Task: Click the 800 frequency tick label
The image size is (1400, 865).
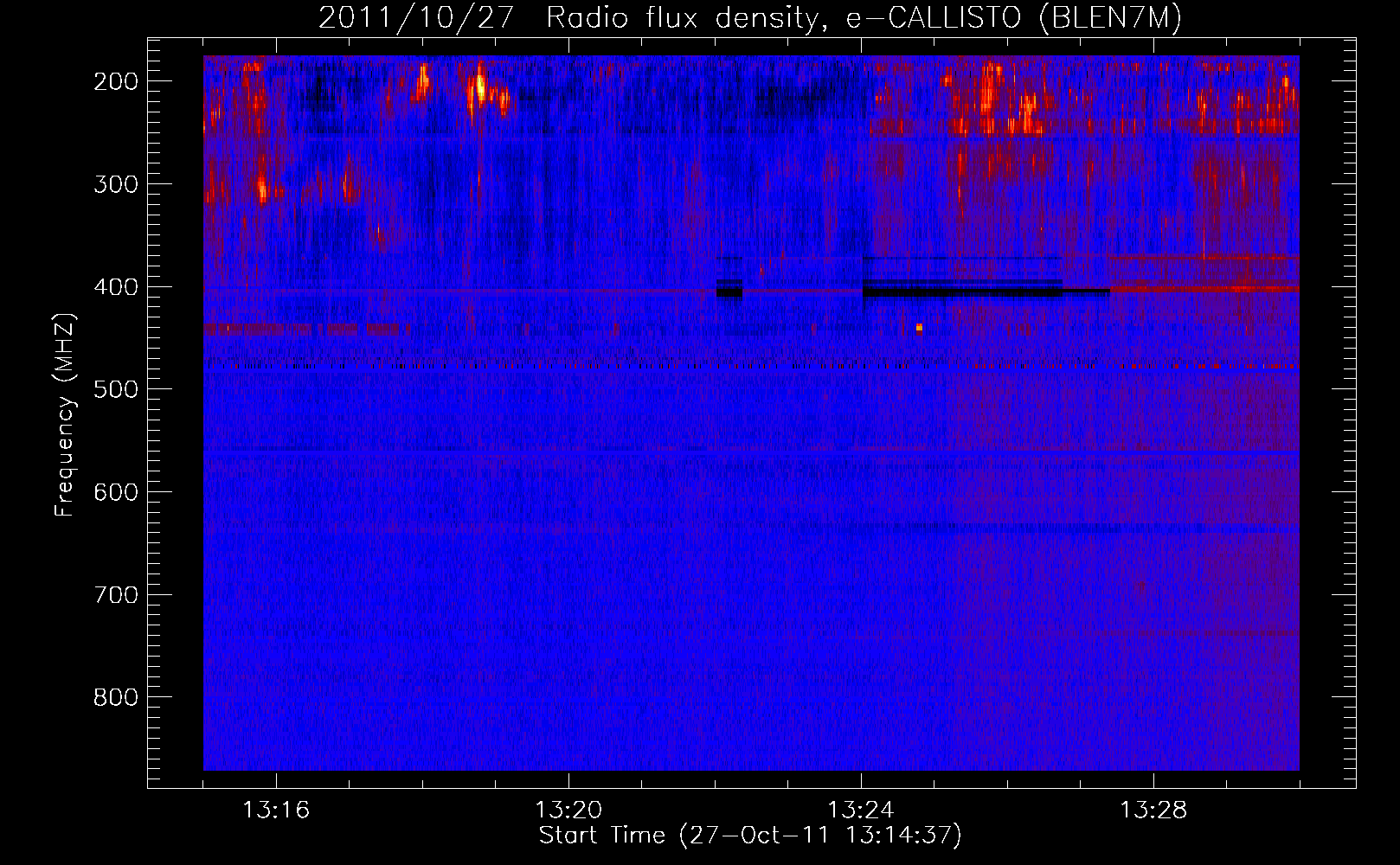Action: [116, 697]
